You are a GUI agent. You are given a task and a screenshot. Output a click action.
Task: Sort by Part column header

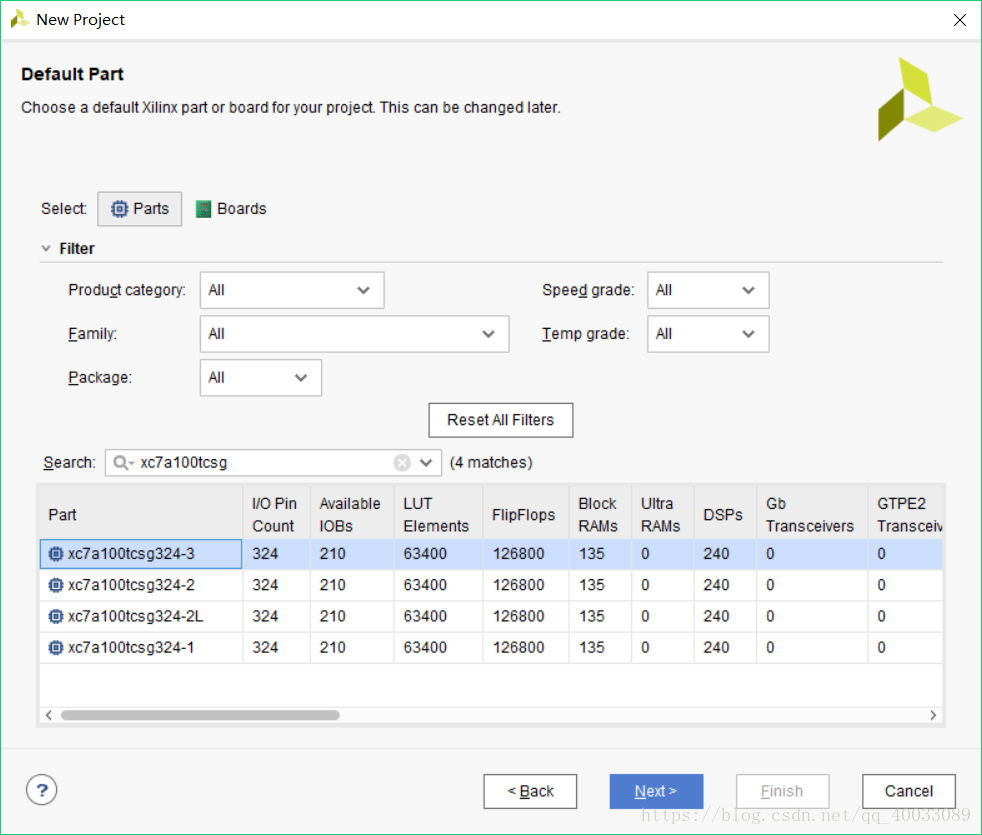[x=141, y=514]
